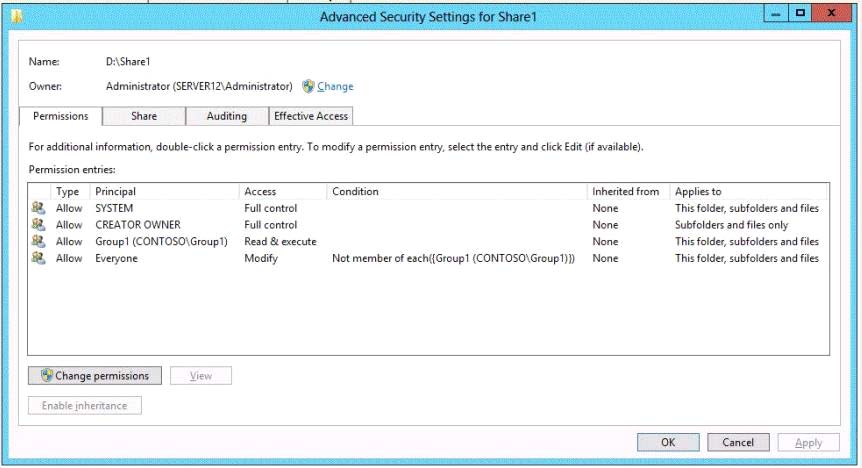Viewport: 862px width, 468px height.
Task: Click the Cancel button
Action: point(738,442)
